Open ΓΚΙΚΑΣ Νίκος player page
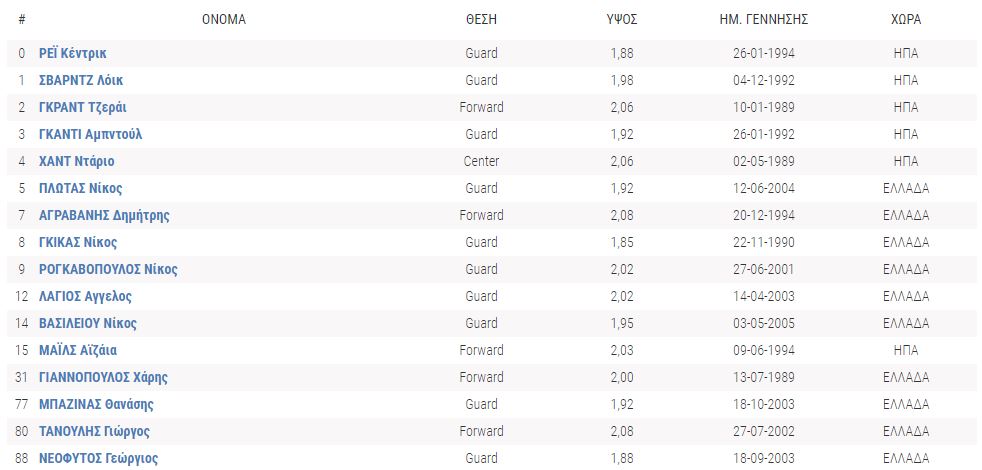The height and width of the screenshot is (470, 982). point(78,242)
